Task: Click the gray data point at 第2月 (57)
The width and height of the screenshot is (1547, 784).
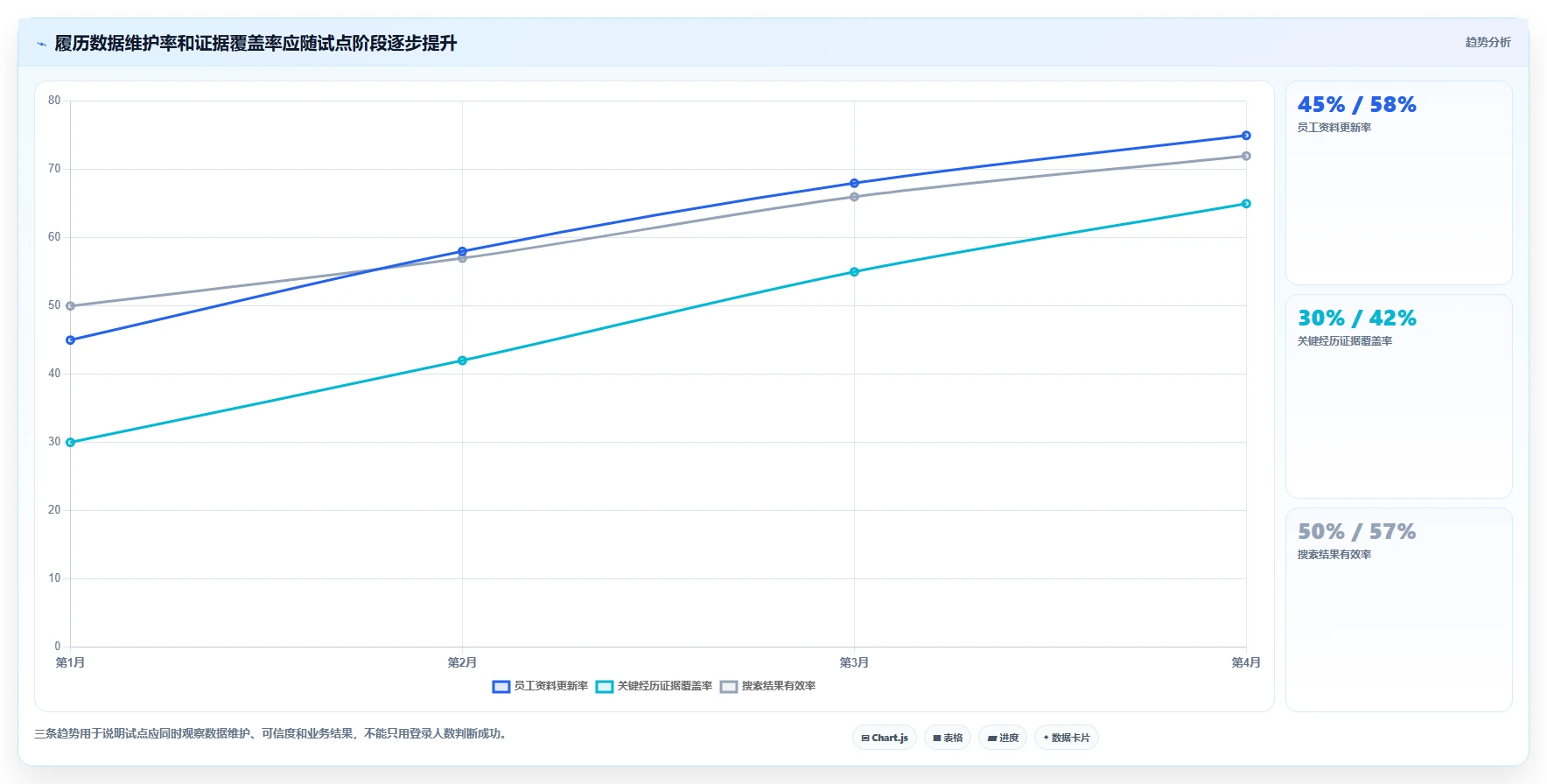Action: [x=462, y=259]
